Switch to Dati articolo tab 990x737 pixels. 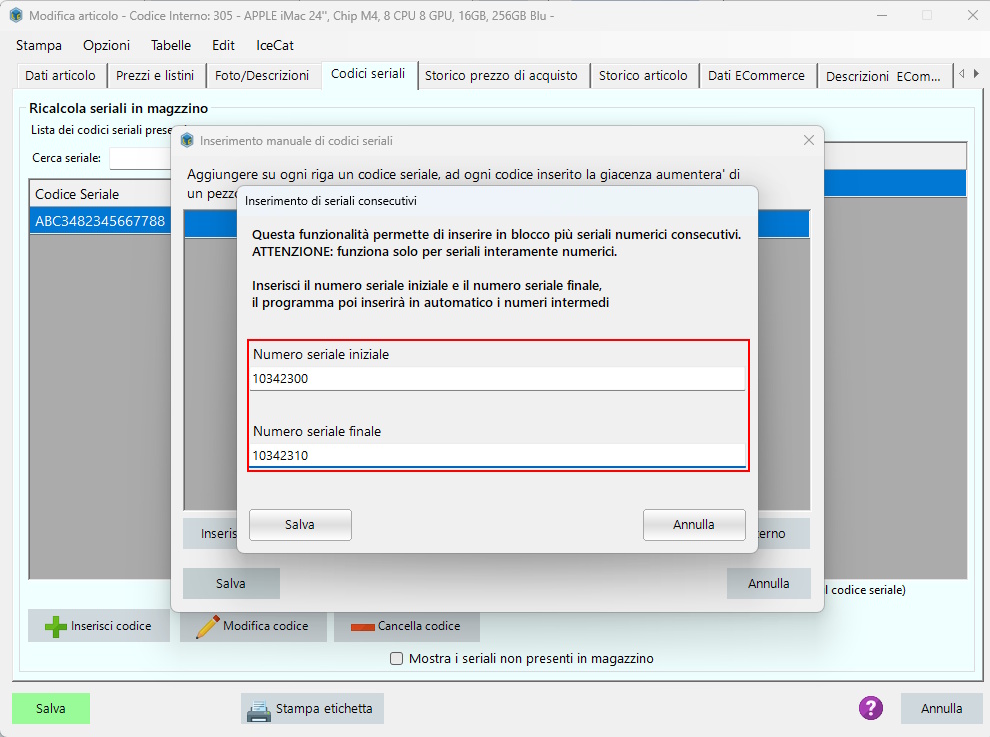click(x=60, y=76)
